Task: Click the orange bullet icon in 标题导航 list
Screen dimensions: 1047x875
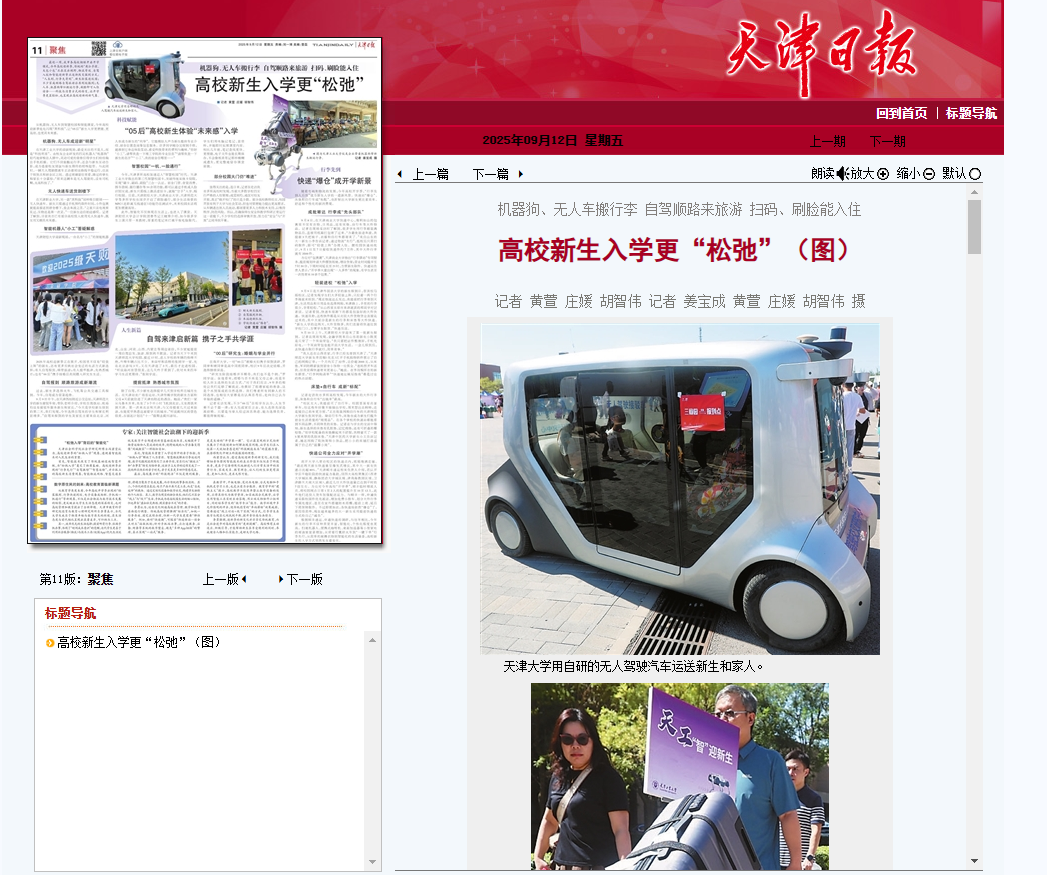Action: pos(50,642)
